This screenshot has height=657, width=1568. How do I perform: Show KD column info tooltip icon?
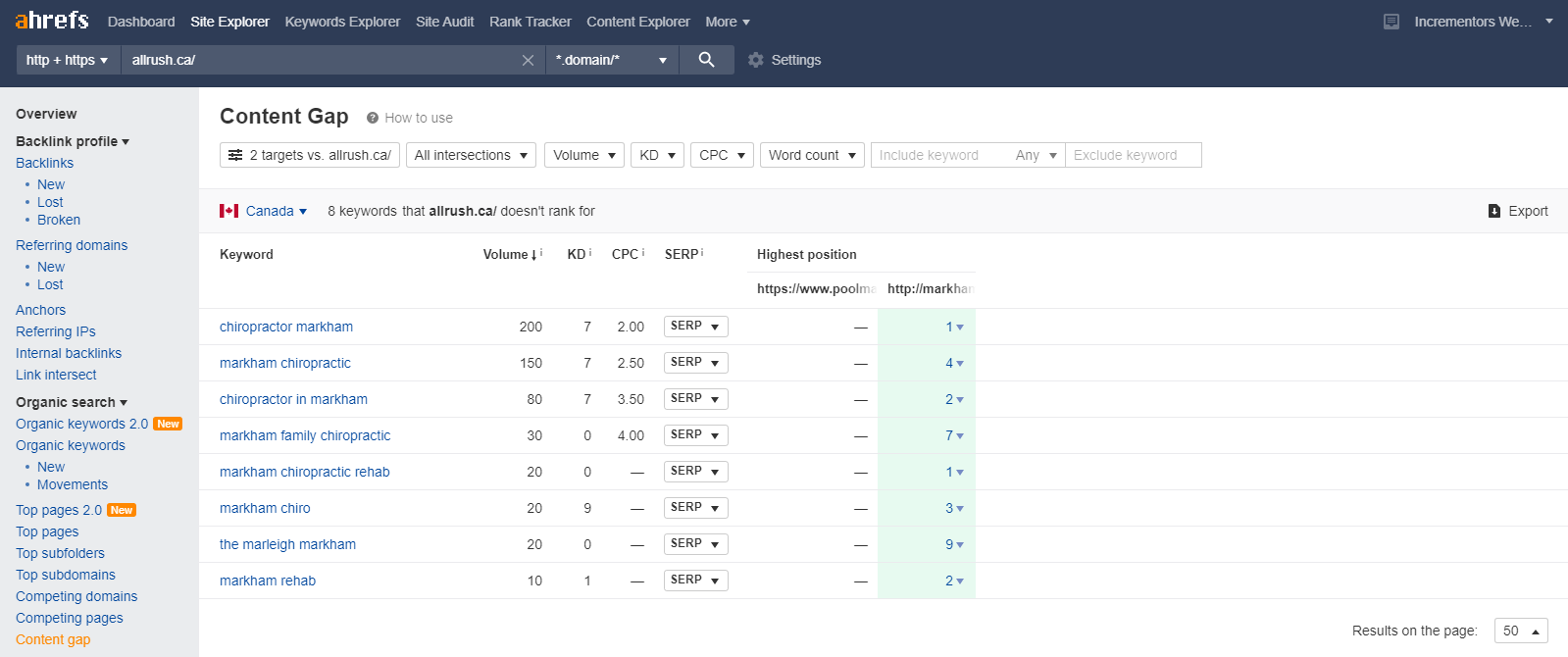590,252
